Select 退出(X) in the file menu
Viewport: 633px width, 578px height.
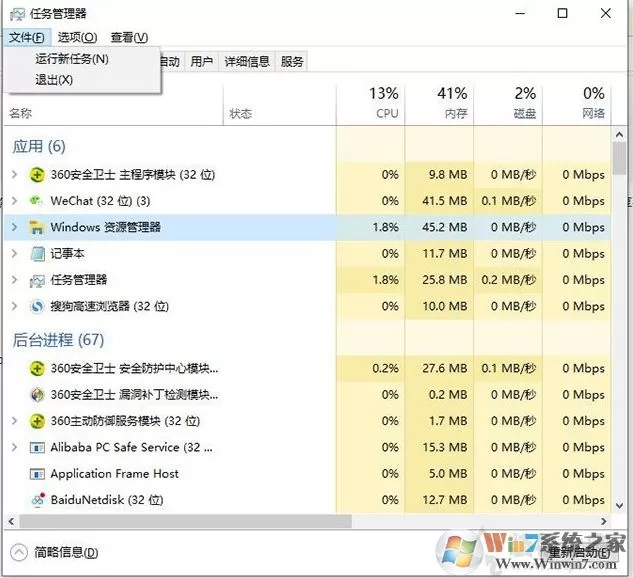tap(54, 80)
